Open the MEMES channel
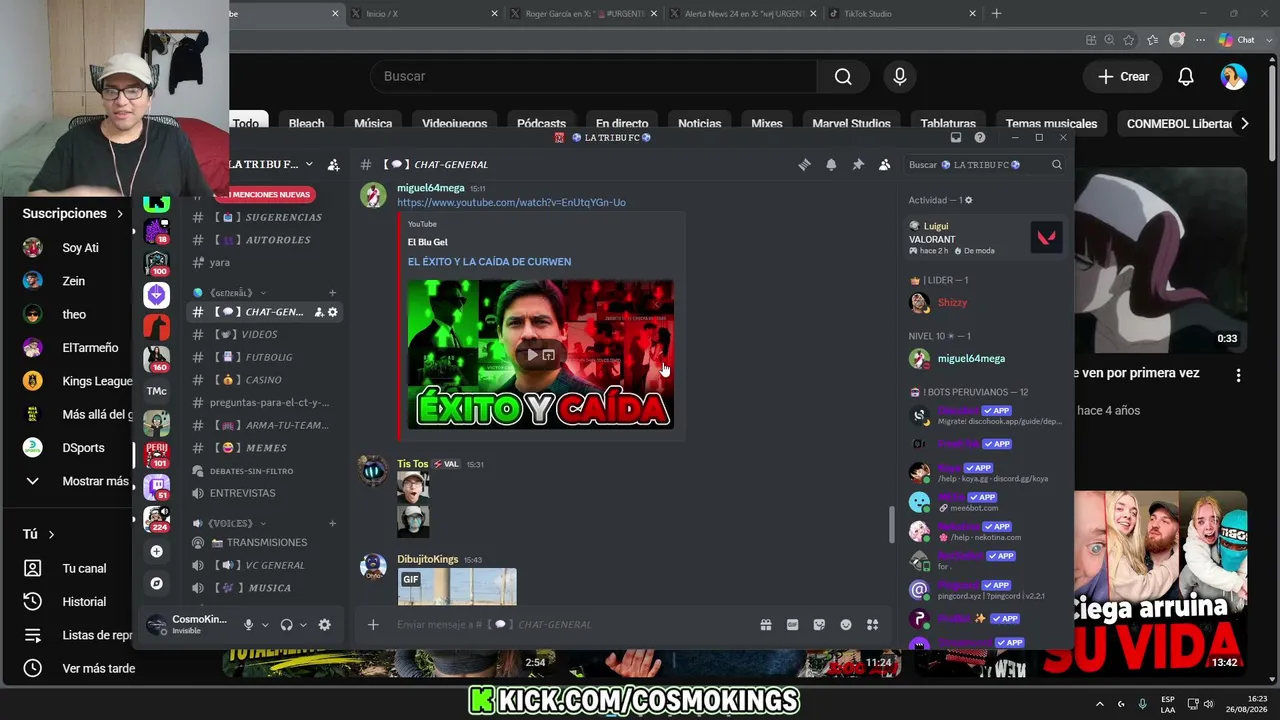Image resolution: width=1280 pixels, height=720 pixels. [264, 448]
